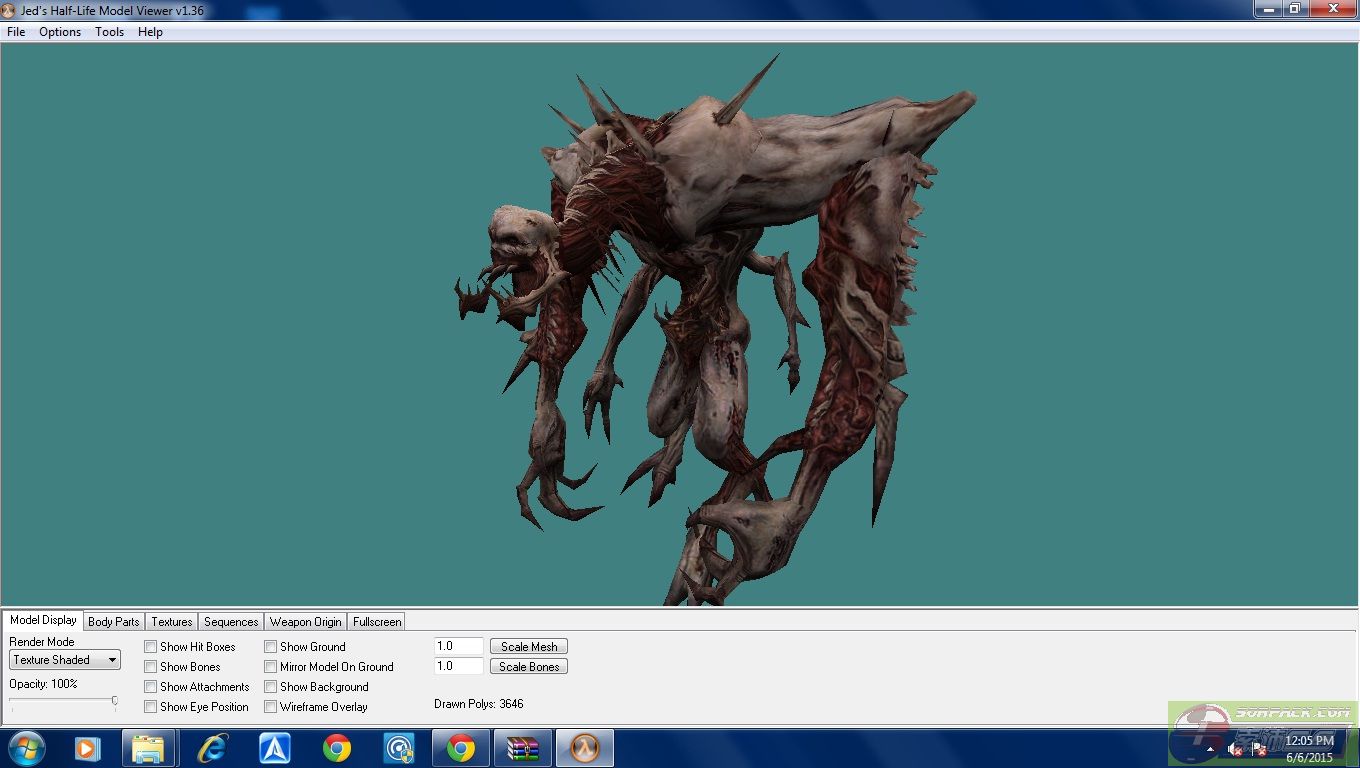
Task: Click the lambda icon in the title bar
Action: click(x=8, y=10)
